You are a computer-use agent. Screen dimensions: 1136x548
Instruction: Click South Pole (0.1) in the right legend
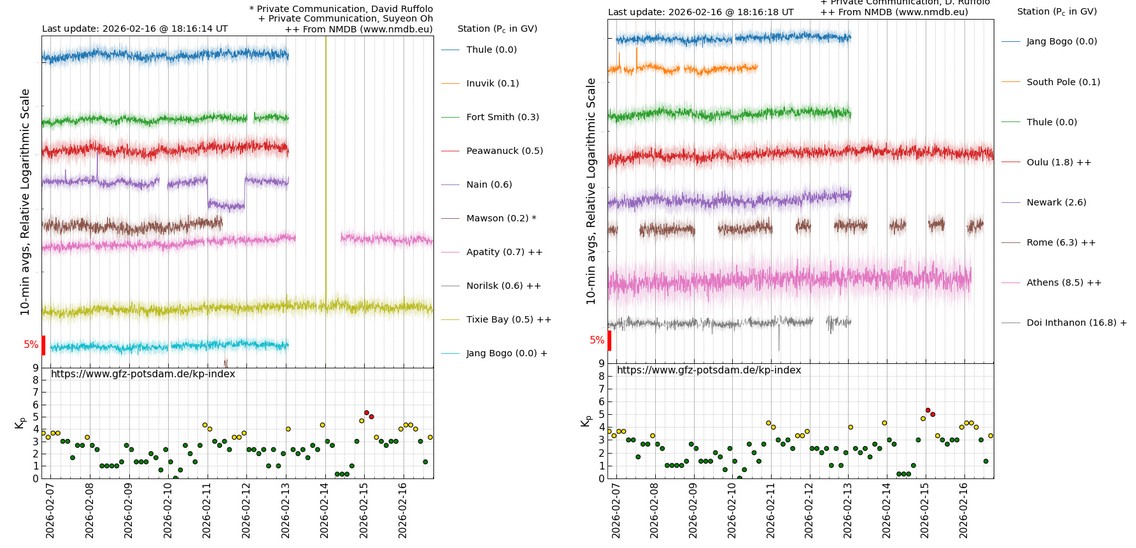(x=1063, y=82)
